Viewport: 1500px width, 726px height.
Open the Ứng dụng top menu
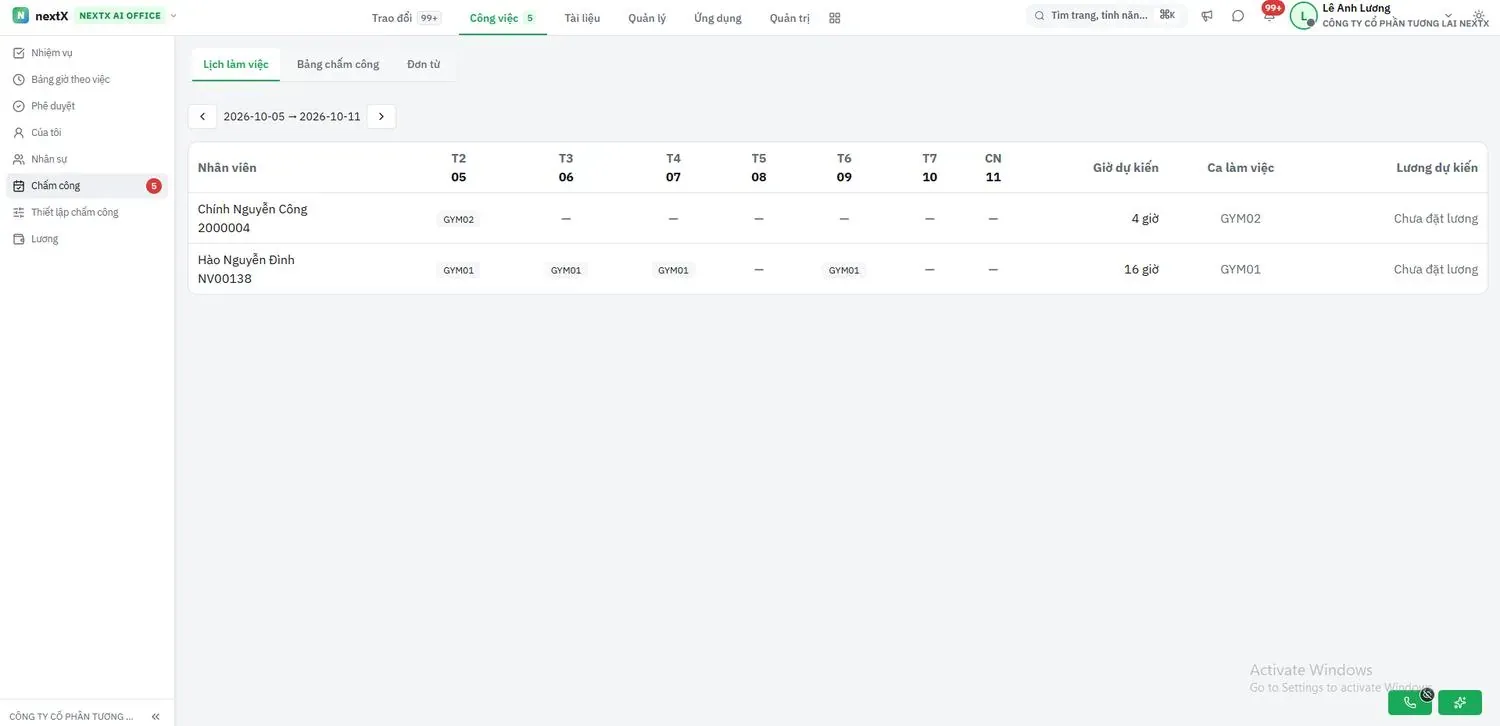[718, 18]
